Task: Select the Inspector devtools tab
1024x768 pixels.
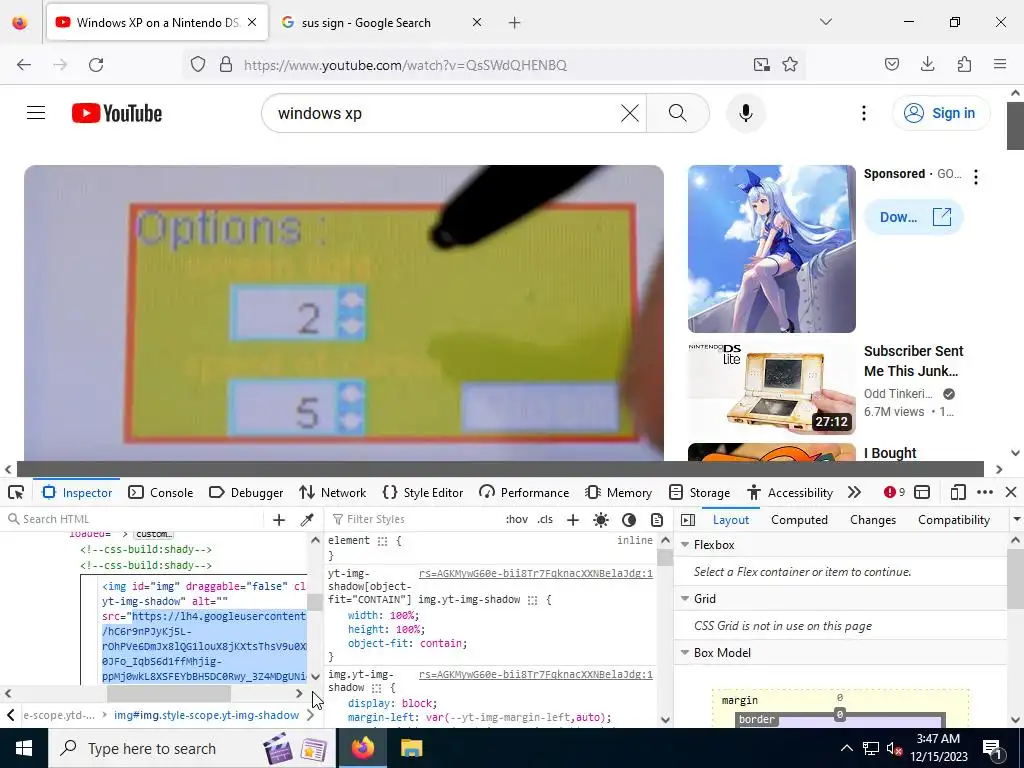Action: 77,492
